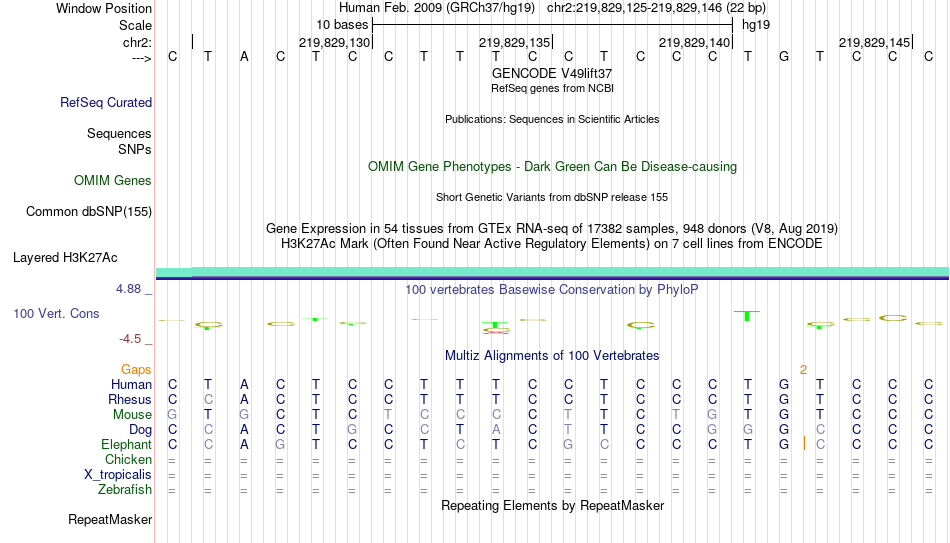The width and height of the screenshot is (950, 543).
Task: Click the 4.88 conservation scale value
Action: click(x=128, y=289)
